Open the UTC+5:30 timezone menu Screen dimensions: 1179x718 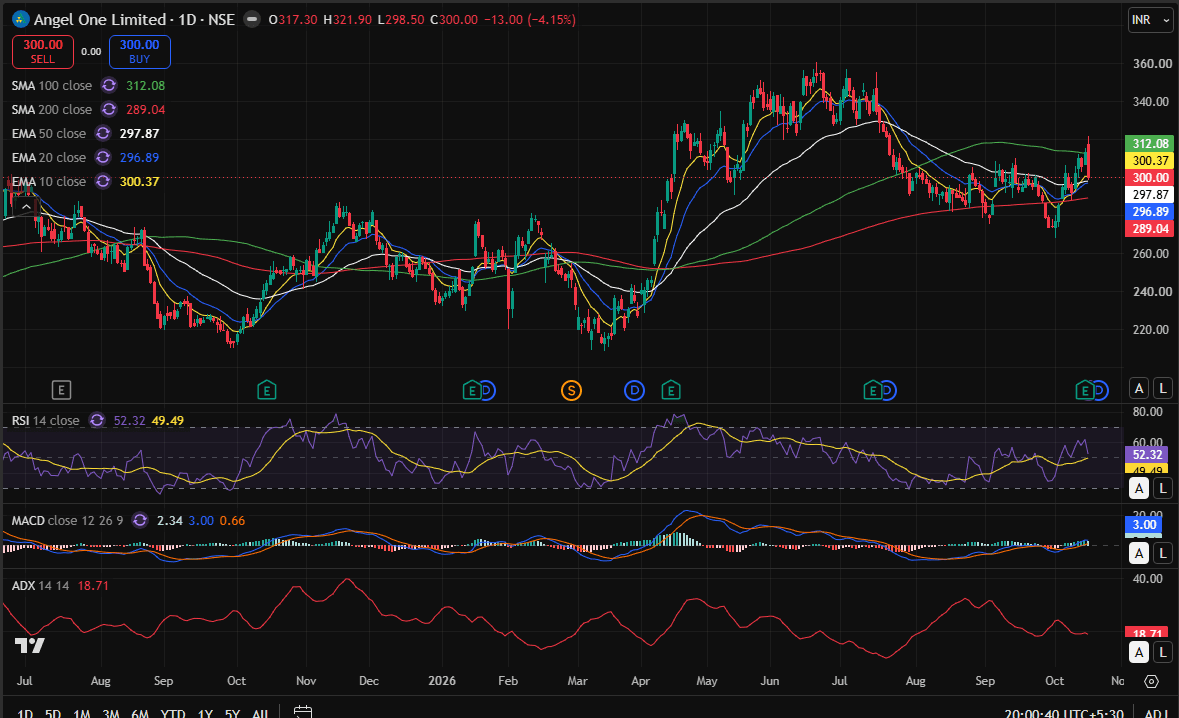[x=1064, y=713]
